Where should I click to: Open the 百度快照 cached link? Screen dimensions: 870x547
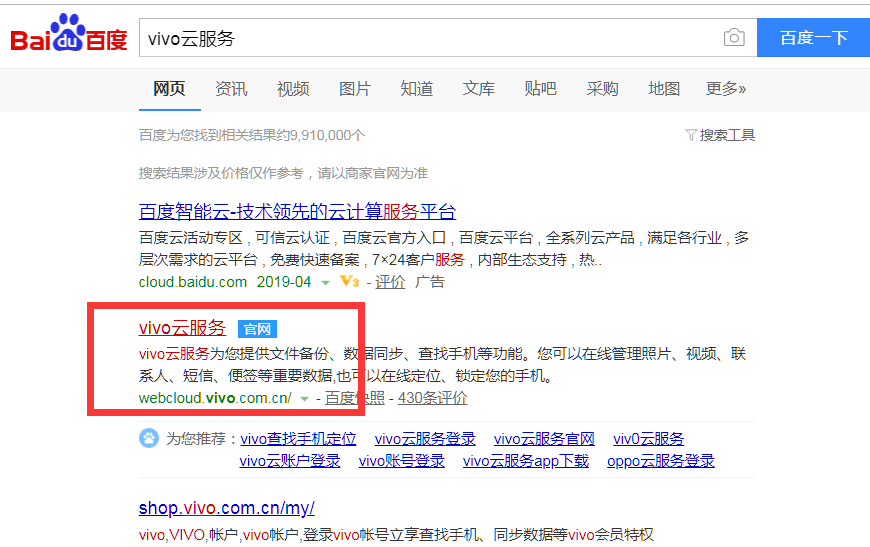(x=355, y=398)
